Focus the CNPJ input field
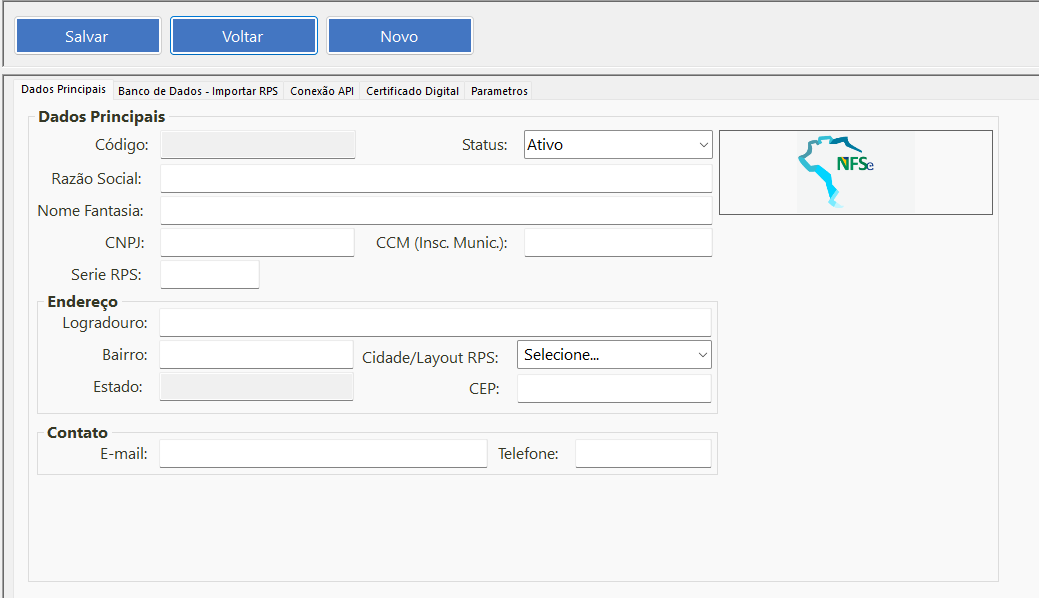Screen dimensions: 1039x598 tap(257, 243)
